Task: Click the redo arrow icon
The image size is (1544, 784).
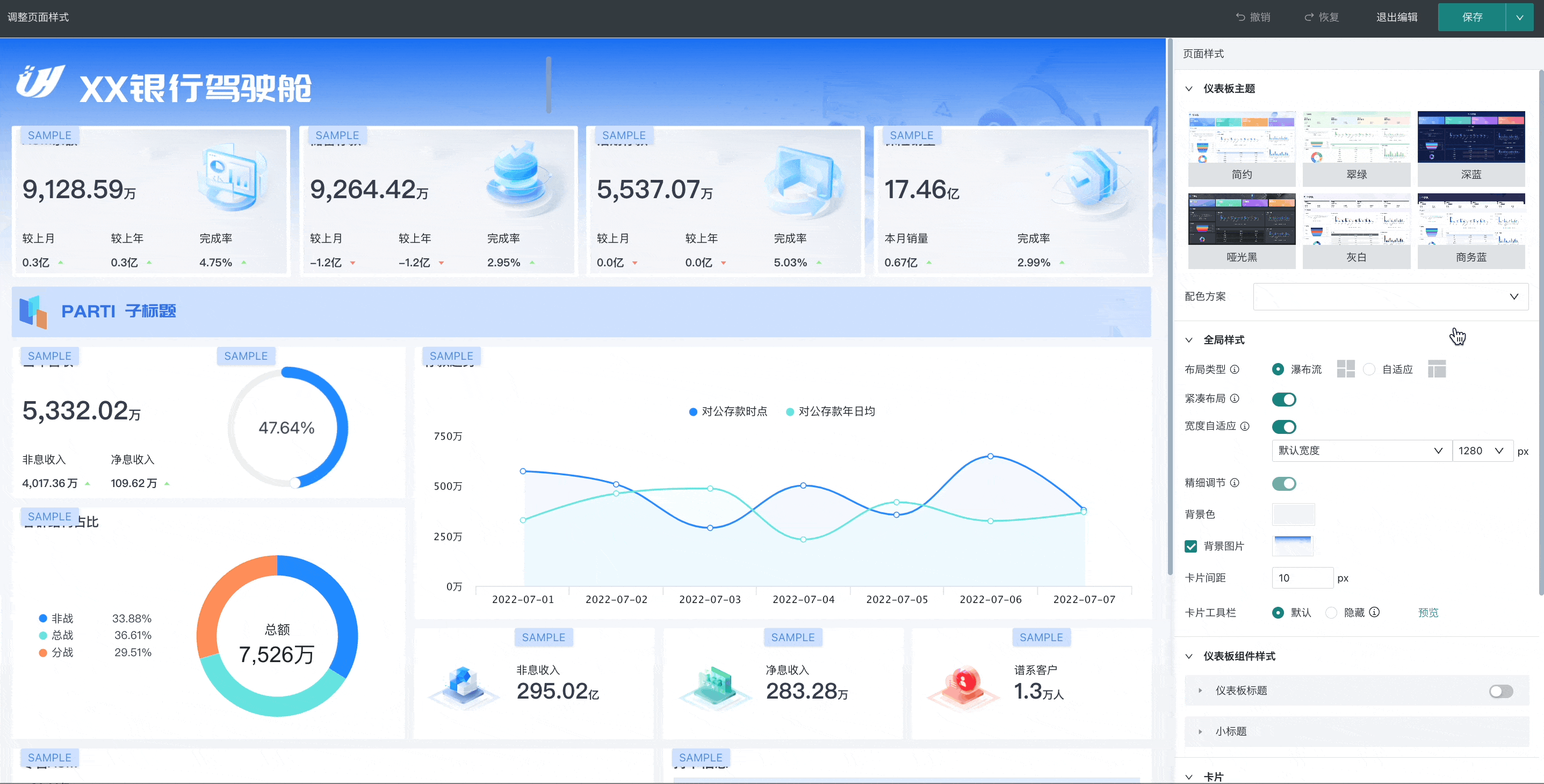Action: point(1309,17)
